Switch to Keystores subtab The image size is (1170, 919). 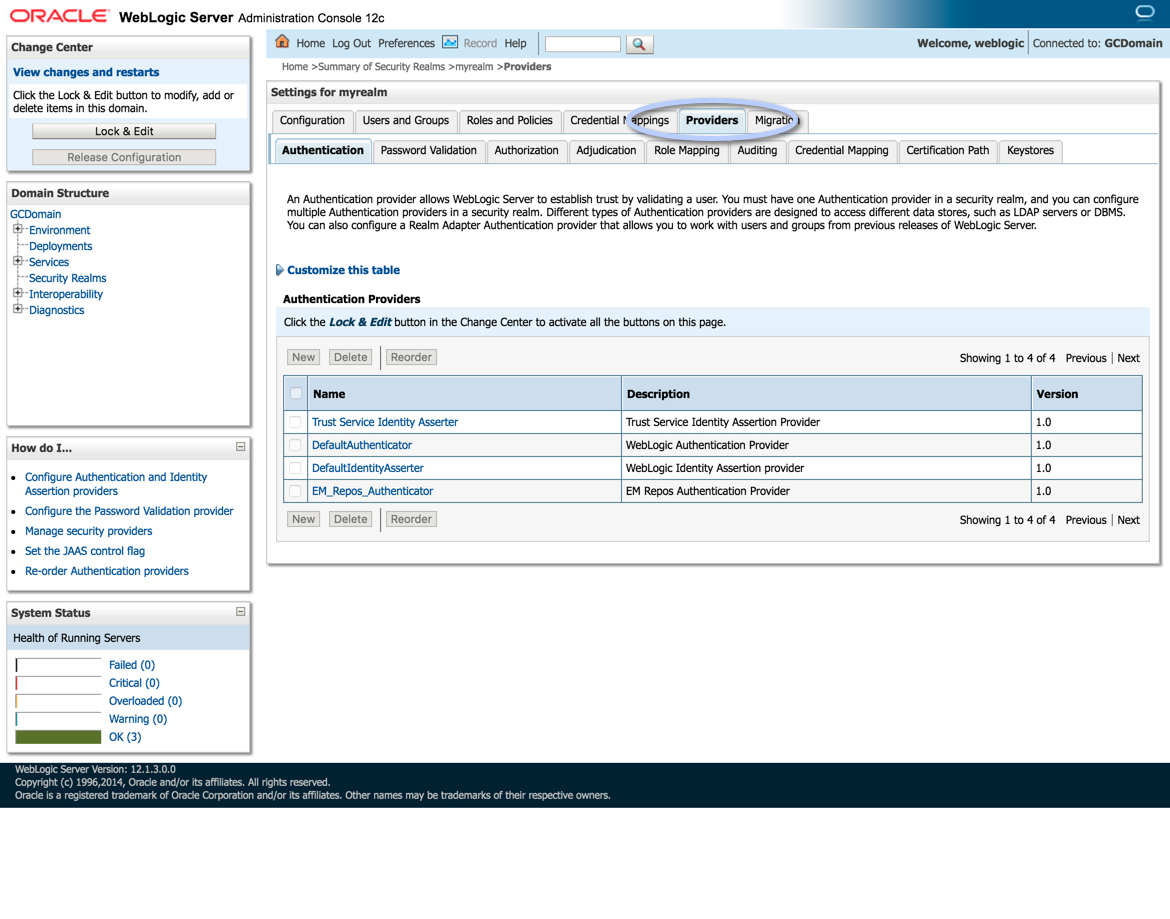(x=1030, y=151)
